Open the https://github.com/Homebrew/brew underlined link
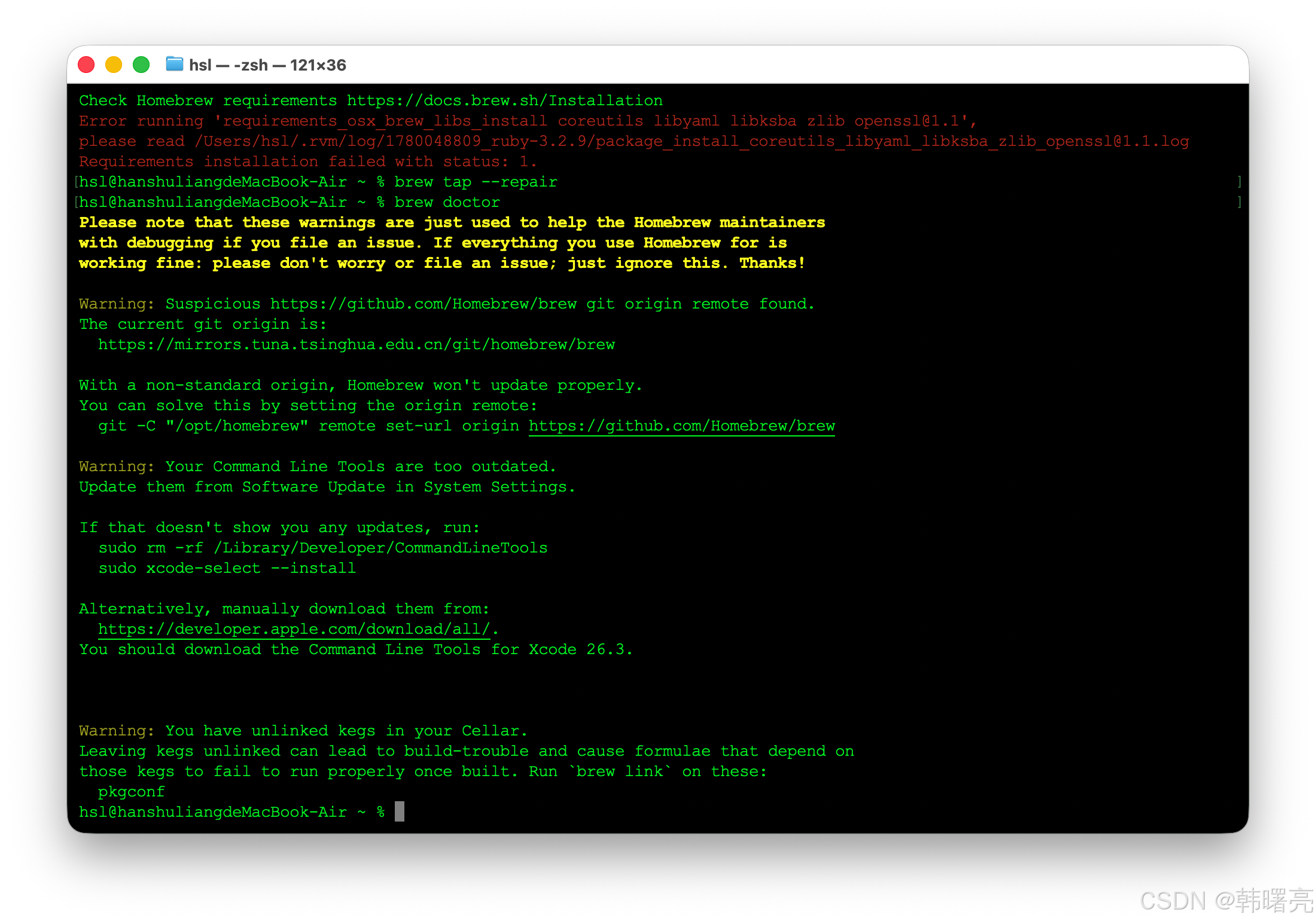Screen dimensions: 1316x922 [x=681, y=426]
